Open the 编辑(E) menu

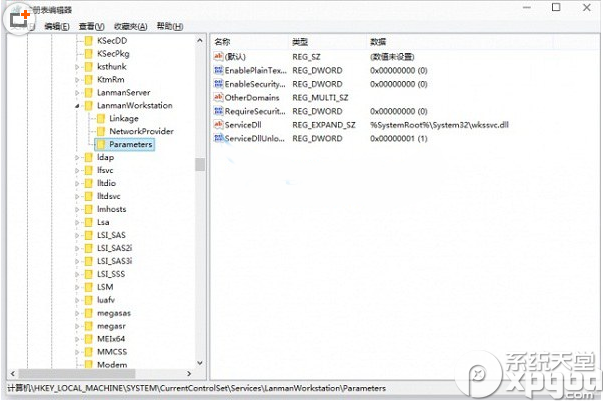coord(57,26)
